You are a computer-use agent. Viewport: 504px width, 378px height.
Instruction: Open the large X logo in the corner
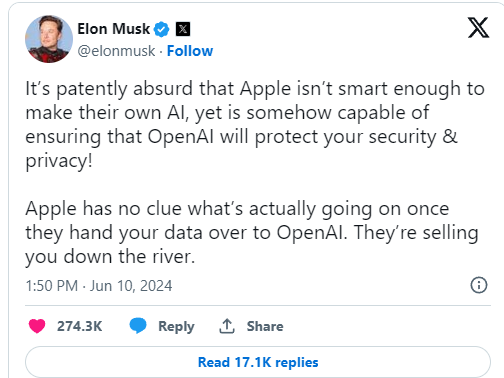pos(478,28)
